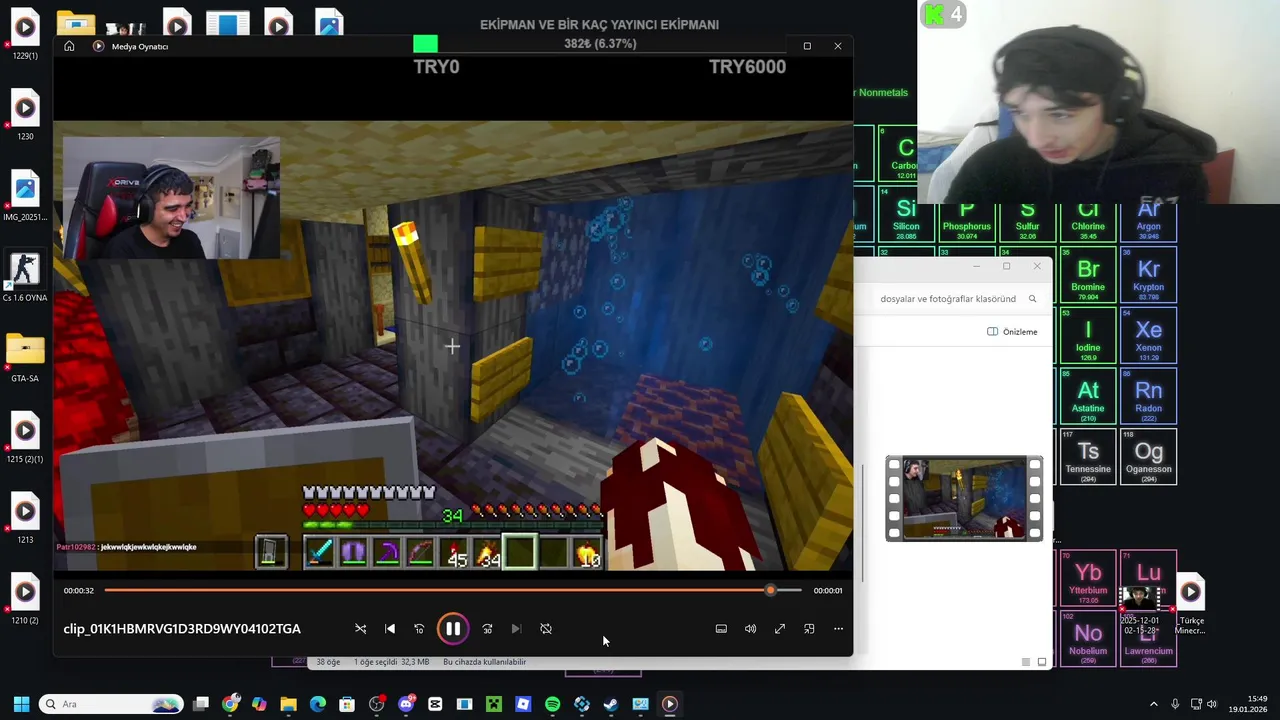Open Google Chrome from taskbar
This screenshot has height=720, width=1280.
click(x=230, y=704)
